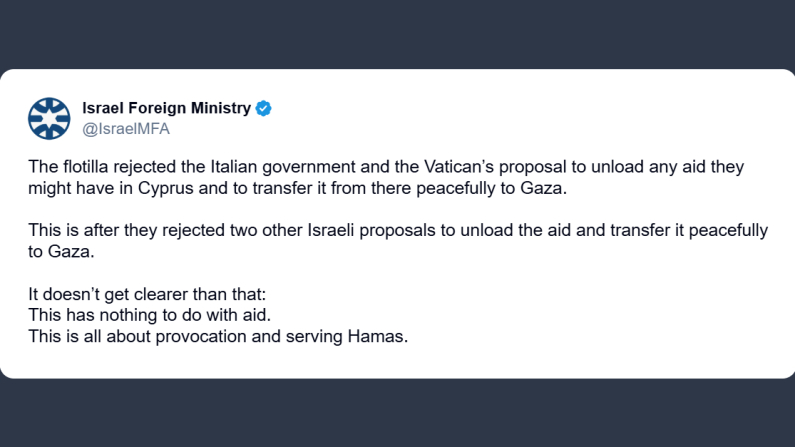Open the Israel Foreign Ministry display name
This screenshot has width=795, height=447.
click(x=166, y=108)
